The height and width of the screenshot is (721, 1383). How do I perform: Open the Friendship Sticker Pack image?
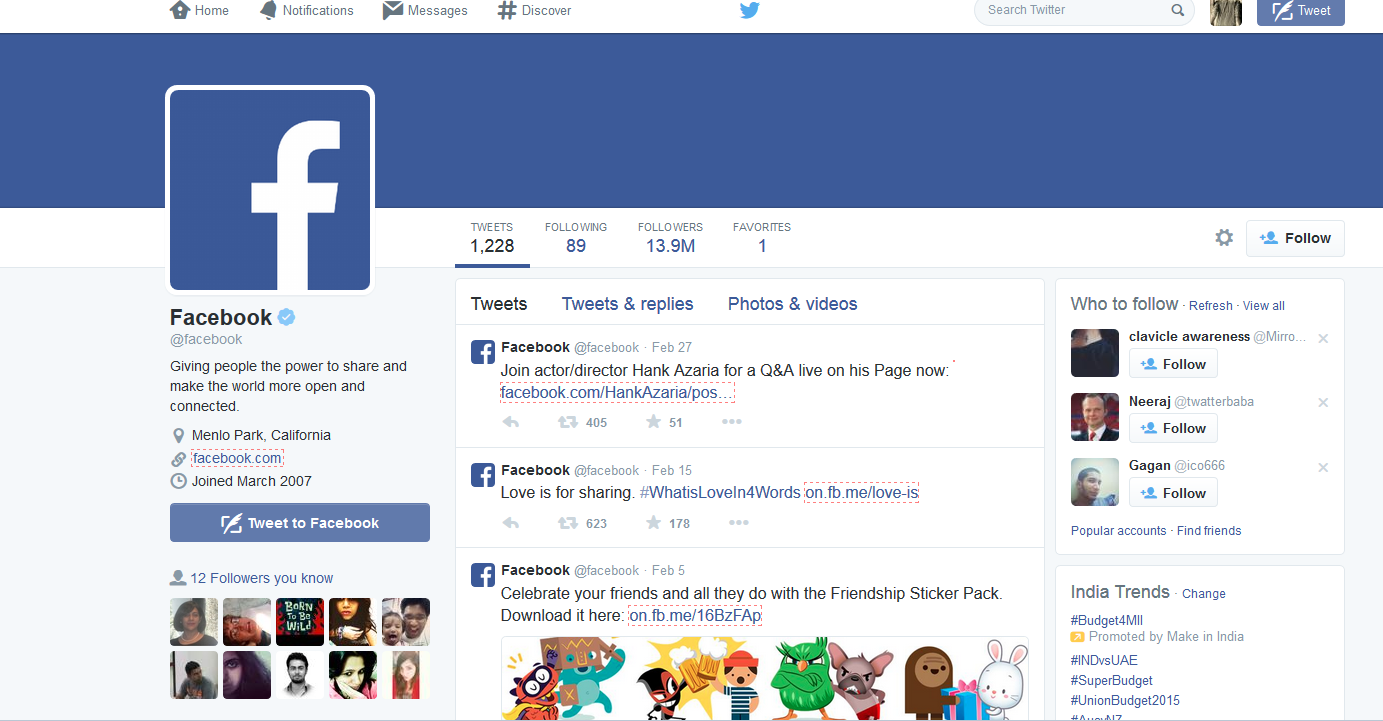(765, 678)
